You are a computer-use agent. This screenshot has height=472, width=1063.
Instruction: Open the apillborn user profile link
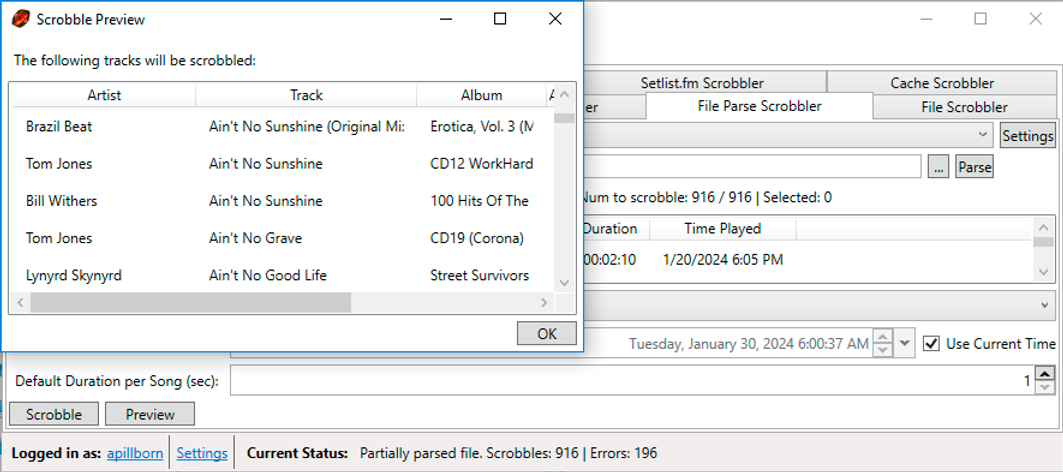pyautogui.click(x=135, y=453)
